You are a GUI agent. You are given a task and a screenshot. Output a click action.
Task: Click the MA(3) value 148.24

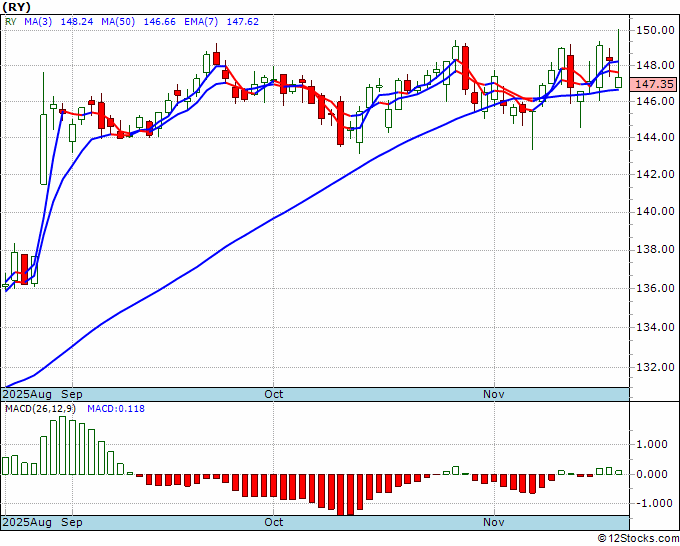pos(77,22)
